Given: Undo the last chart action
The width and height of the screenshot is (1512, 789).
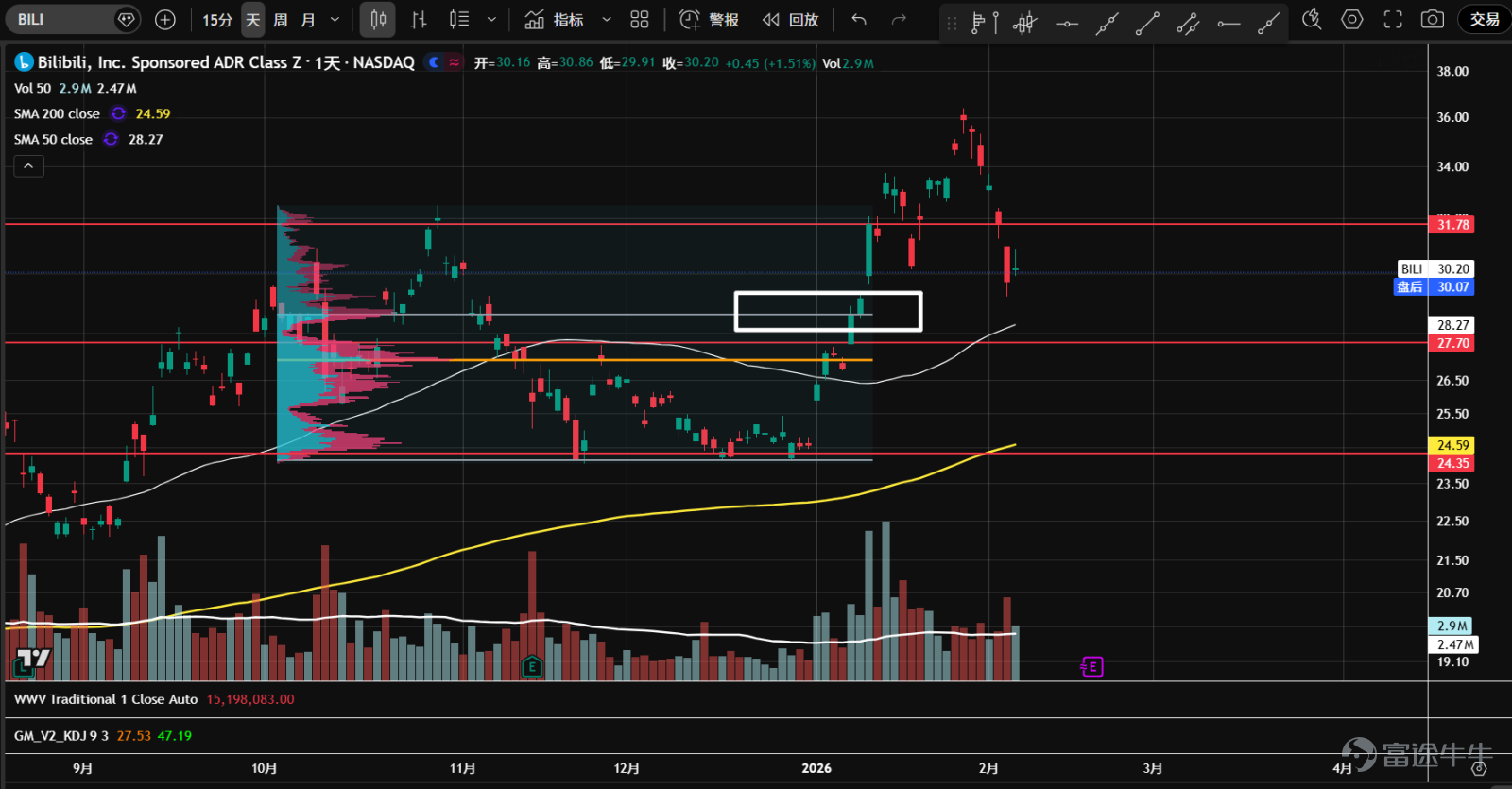Looking at the screenshot, I should tap(859, 19).
